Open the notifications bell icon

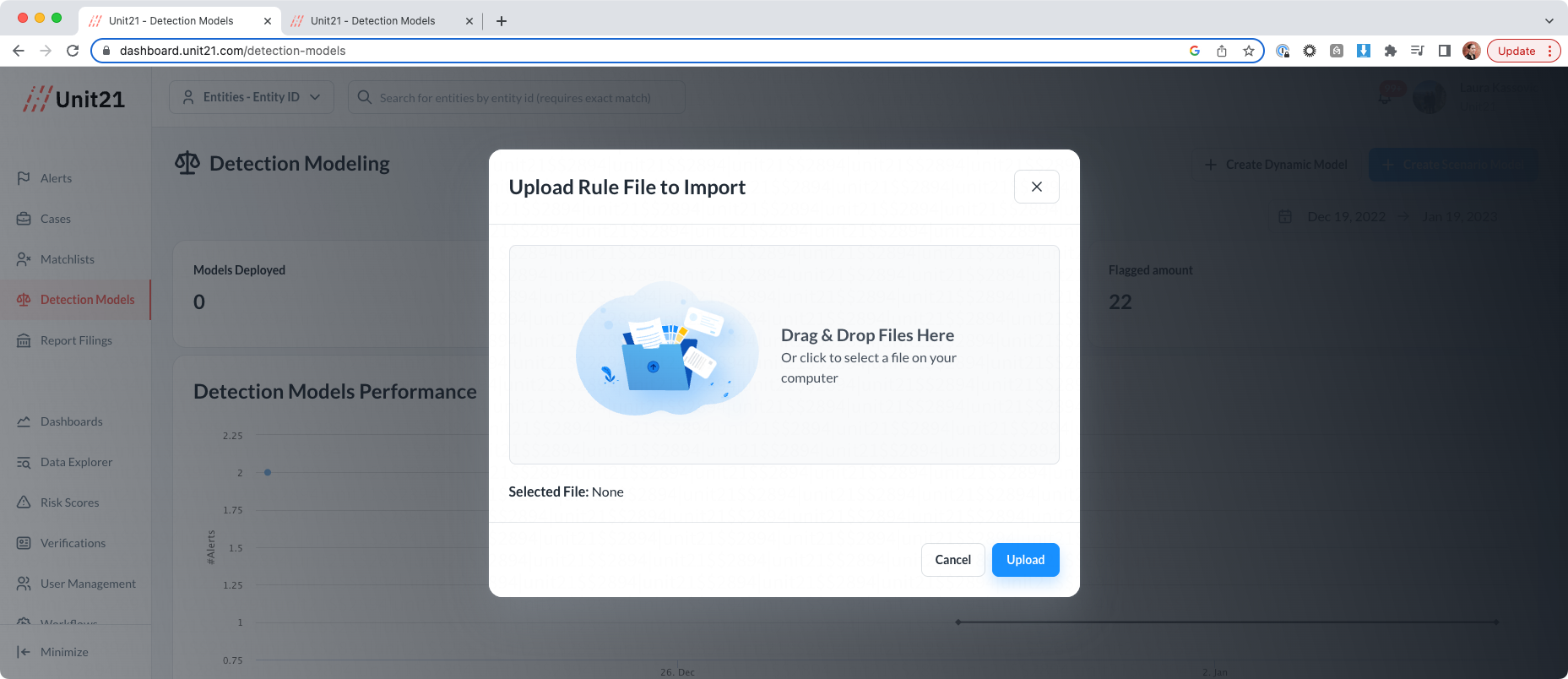pyautogui.click(x=1386, y=96)
